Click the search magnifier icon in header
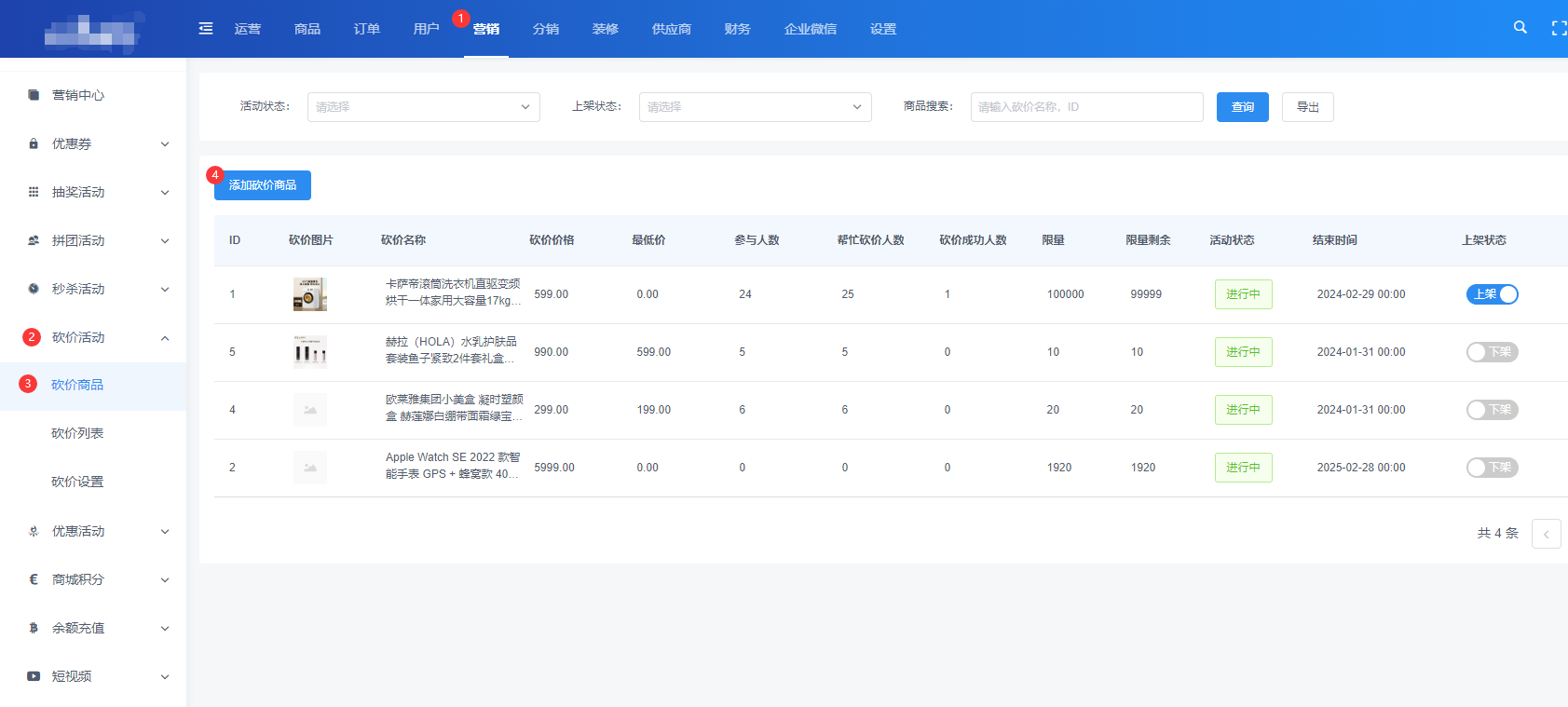This screenshot has width=1568, height=707. (x=1520, y=28)
